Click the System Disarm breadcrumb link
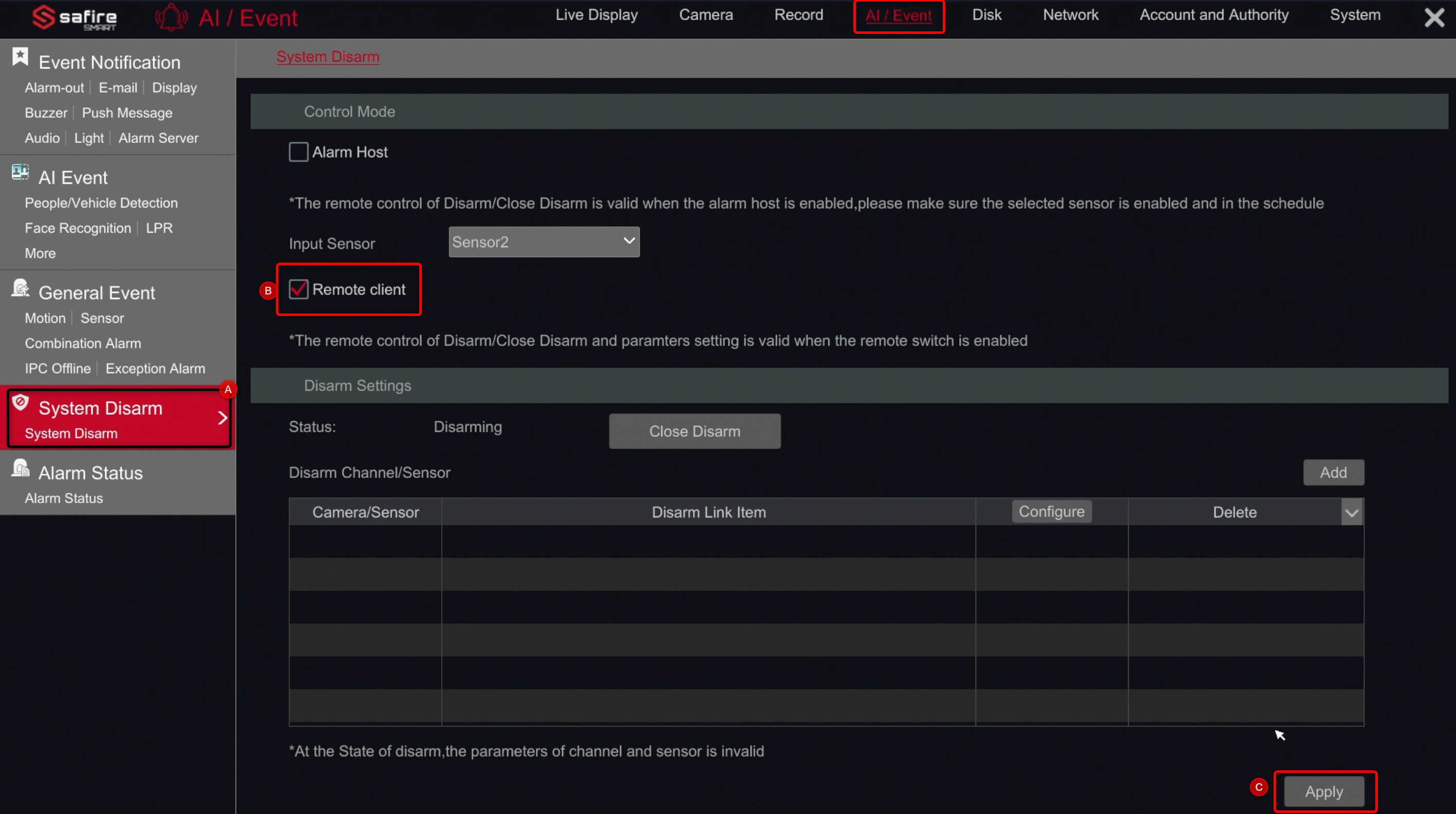 tap(328, 57)
